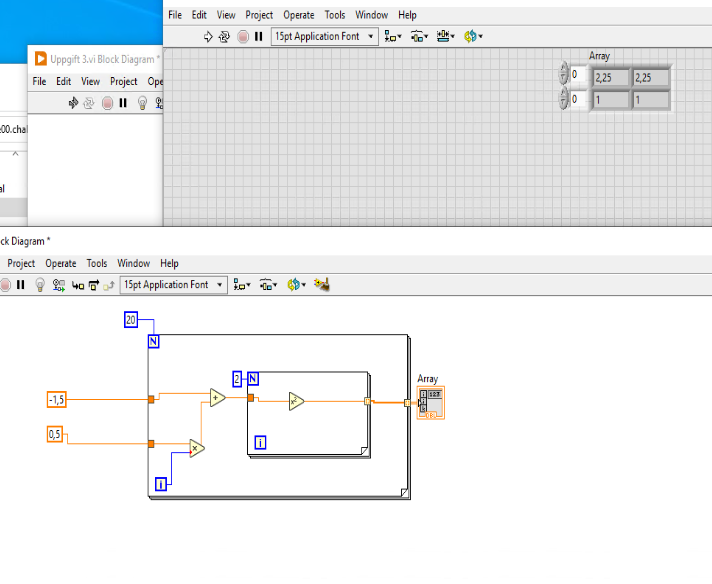This screenshot has height=584, width=712.
Task: Open Tools menu in lower block diagram
Action: tap(96, 263)
